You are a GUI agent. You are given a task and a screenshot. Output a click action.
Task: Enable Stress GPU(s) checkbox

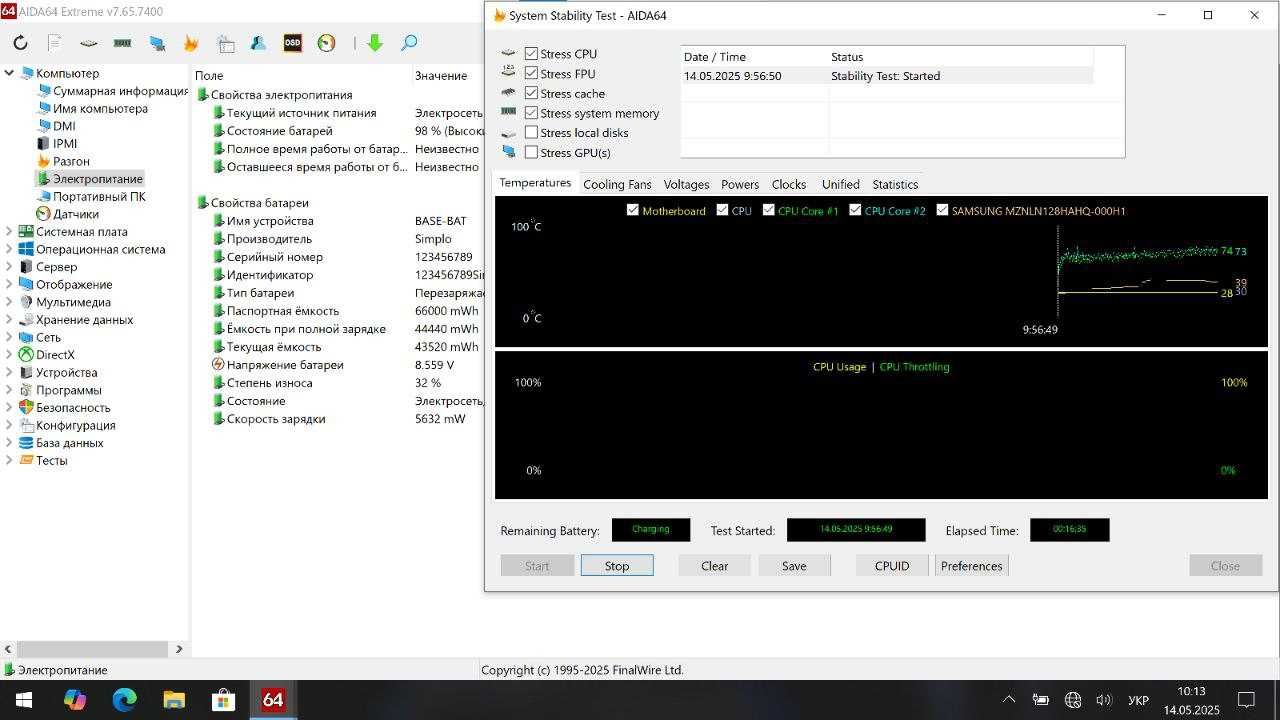(x=531, y=152)
